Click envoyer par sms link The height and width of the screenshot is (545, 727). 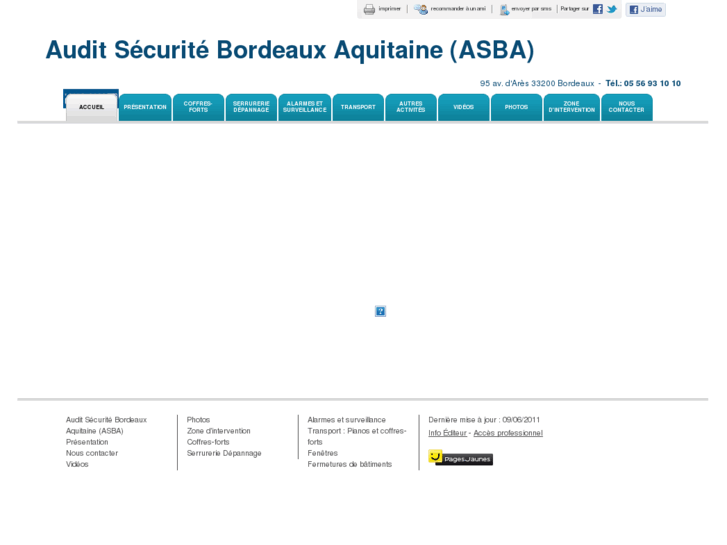pyautogui.click(x=531, y=9)
